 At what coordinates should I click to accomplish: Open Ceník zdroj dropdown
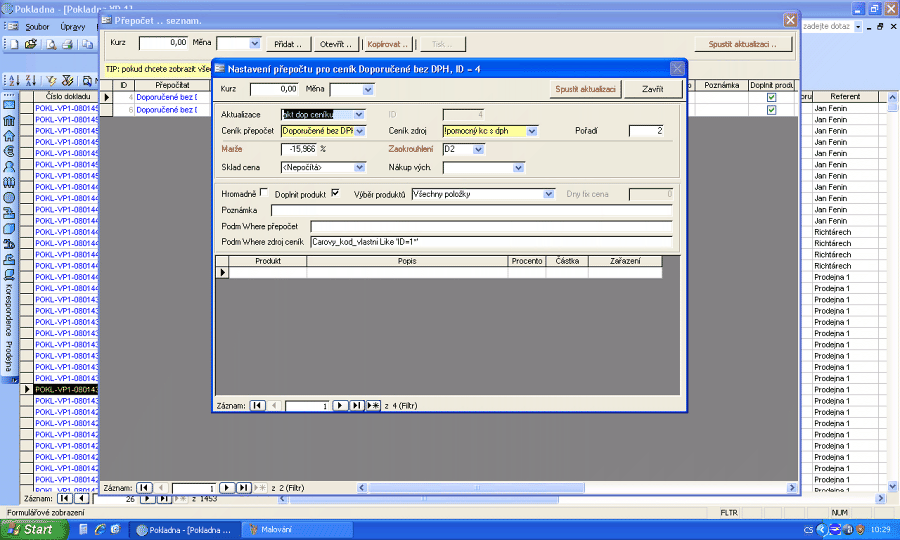[x=532, y=131]
